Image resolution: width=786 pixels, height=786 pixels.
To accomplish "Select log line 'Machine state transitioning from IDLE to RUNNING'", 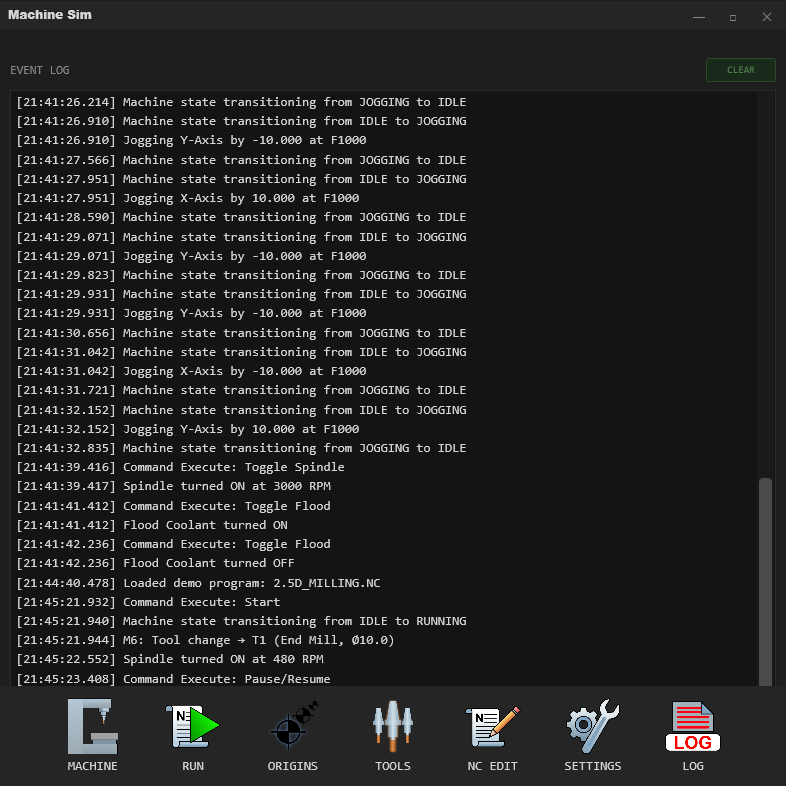I will pos(241,621).
